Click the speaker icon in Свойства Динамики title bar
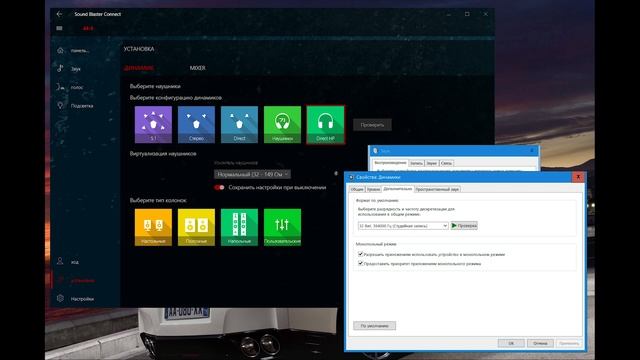640x360 pixels. [x=351, y=177]
